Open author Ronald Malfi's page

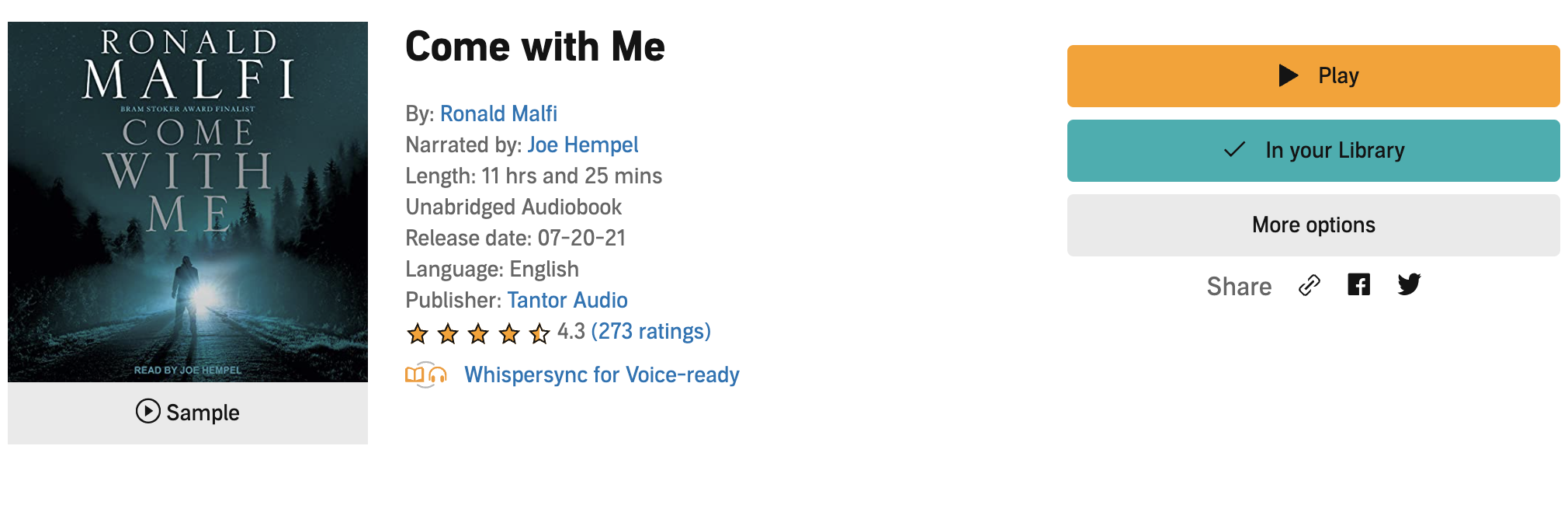coord(498,114)
